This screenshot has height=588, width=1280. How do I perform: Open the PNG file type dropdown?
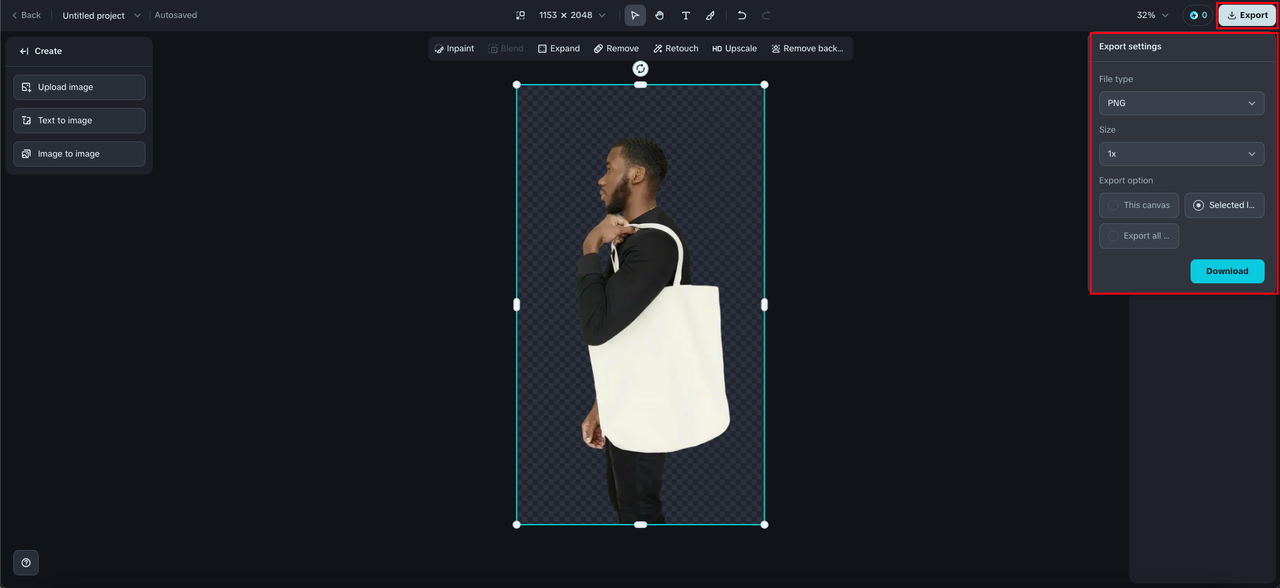tap(1181, 103)
